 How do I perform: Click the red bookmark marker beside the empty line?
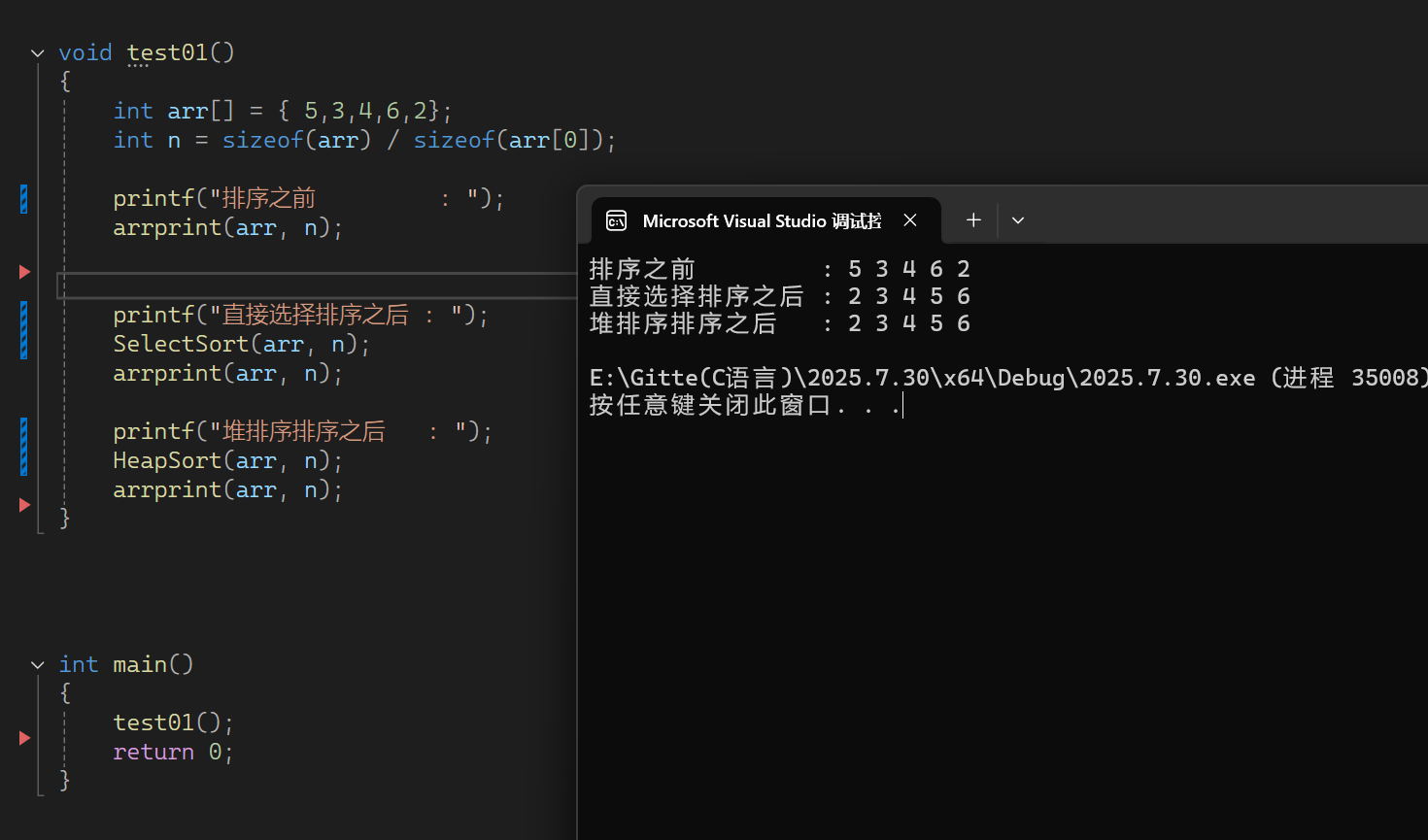[x=25, y=272]
